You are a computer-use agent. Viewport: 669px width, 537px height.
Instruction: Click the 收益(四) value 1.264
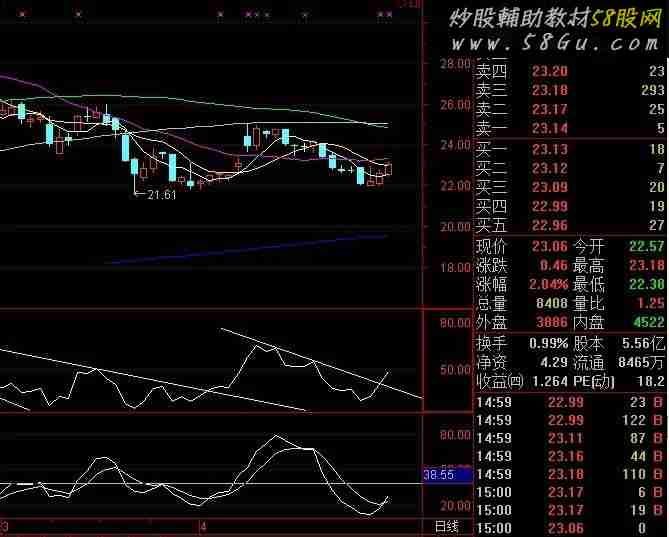[x=550, y=381]
